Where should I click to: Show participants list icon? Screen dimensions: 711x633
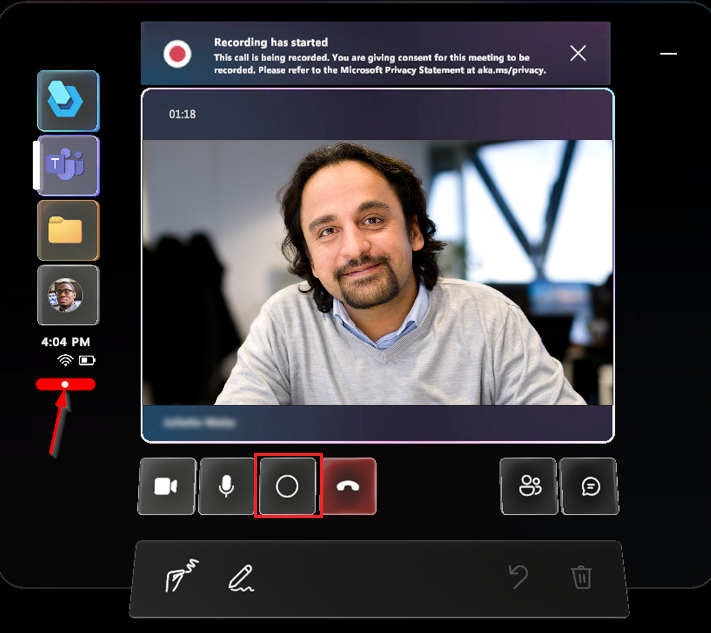pyautogui.click(x=529, y=487)
